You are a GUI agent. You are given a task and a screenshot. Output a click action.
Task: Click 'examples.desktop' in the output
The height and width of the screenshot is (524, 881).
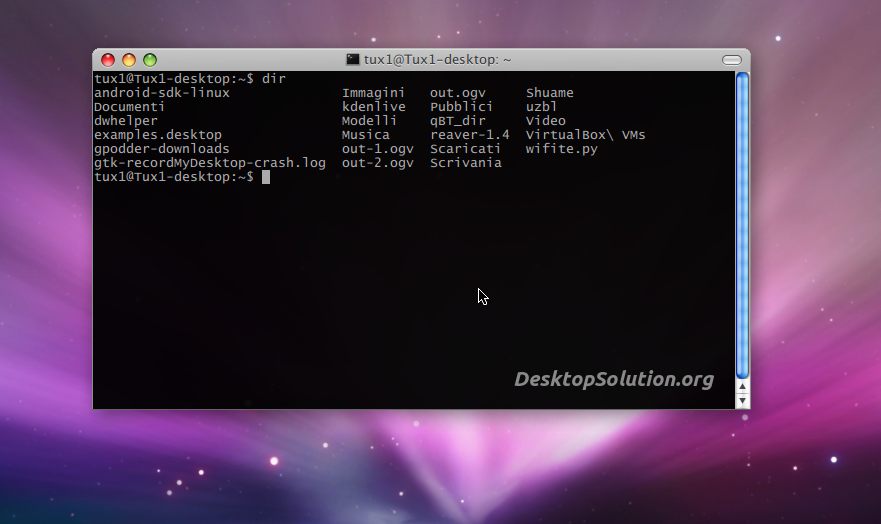(x=158, y=135)
